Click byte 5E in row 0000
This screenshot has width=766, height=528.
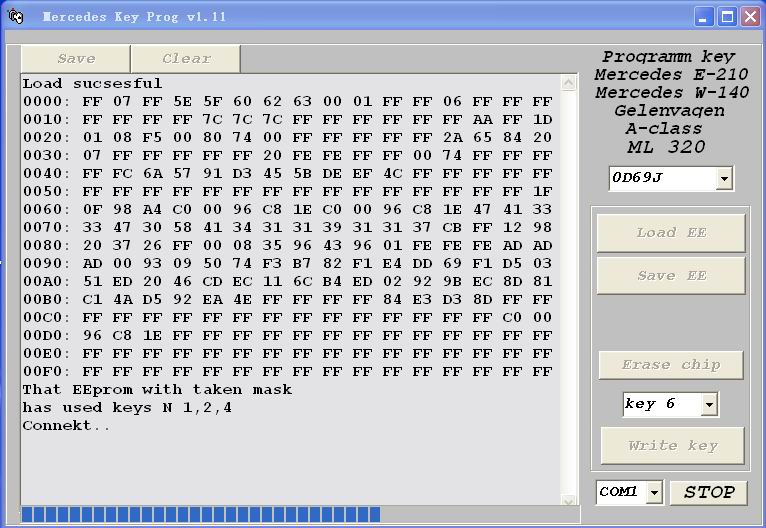click(182, 102)
